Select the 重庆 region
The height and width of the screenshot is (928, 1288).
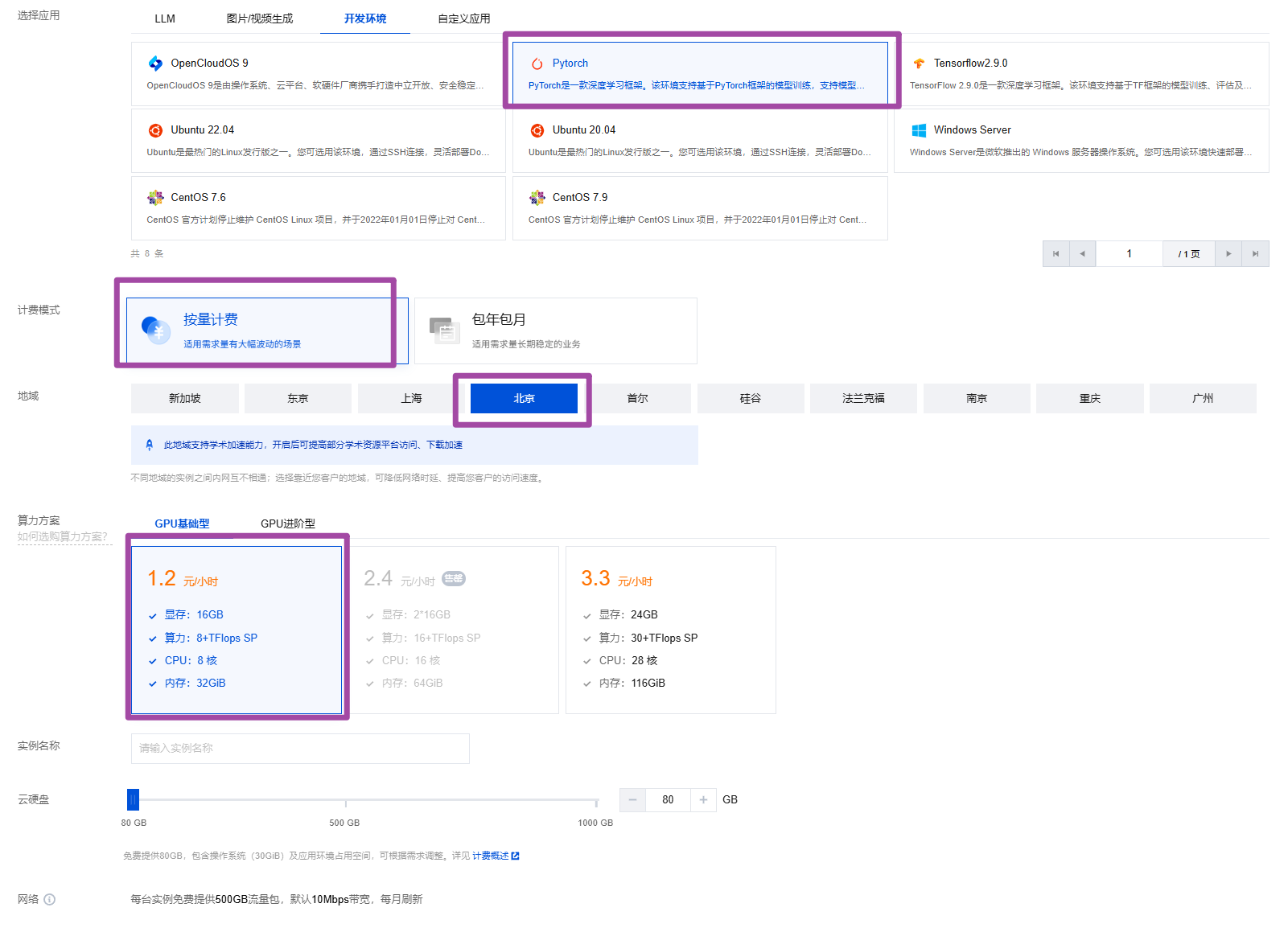(x=1090, y=398)
